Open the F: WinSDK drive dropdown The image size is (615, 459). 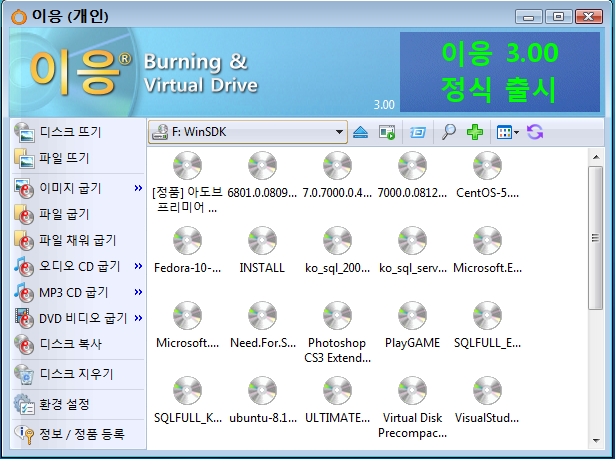tap(248, 132)
